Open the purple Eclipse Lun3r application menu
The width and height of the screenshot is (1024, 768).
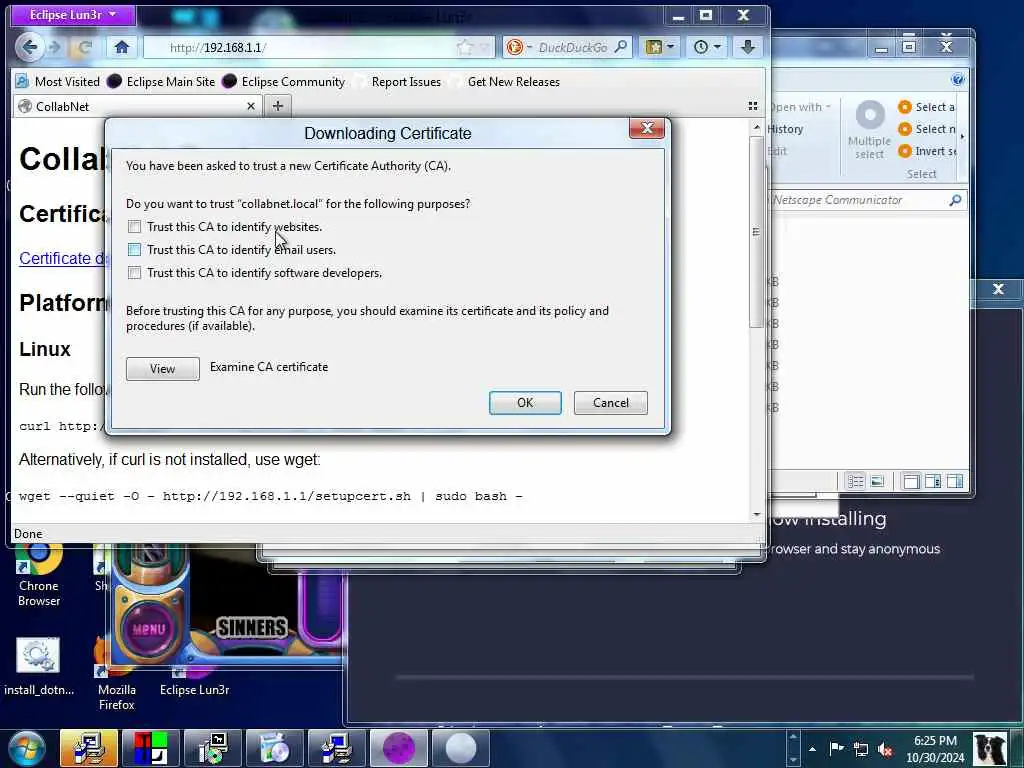(73, 14)
